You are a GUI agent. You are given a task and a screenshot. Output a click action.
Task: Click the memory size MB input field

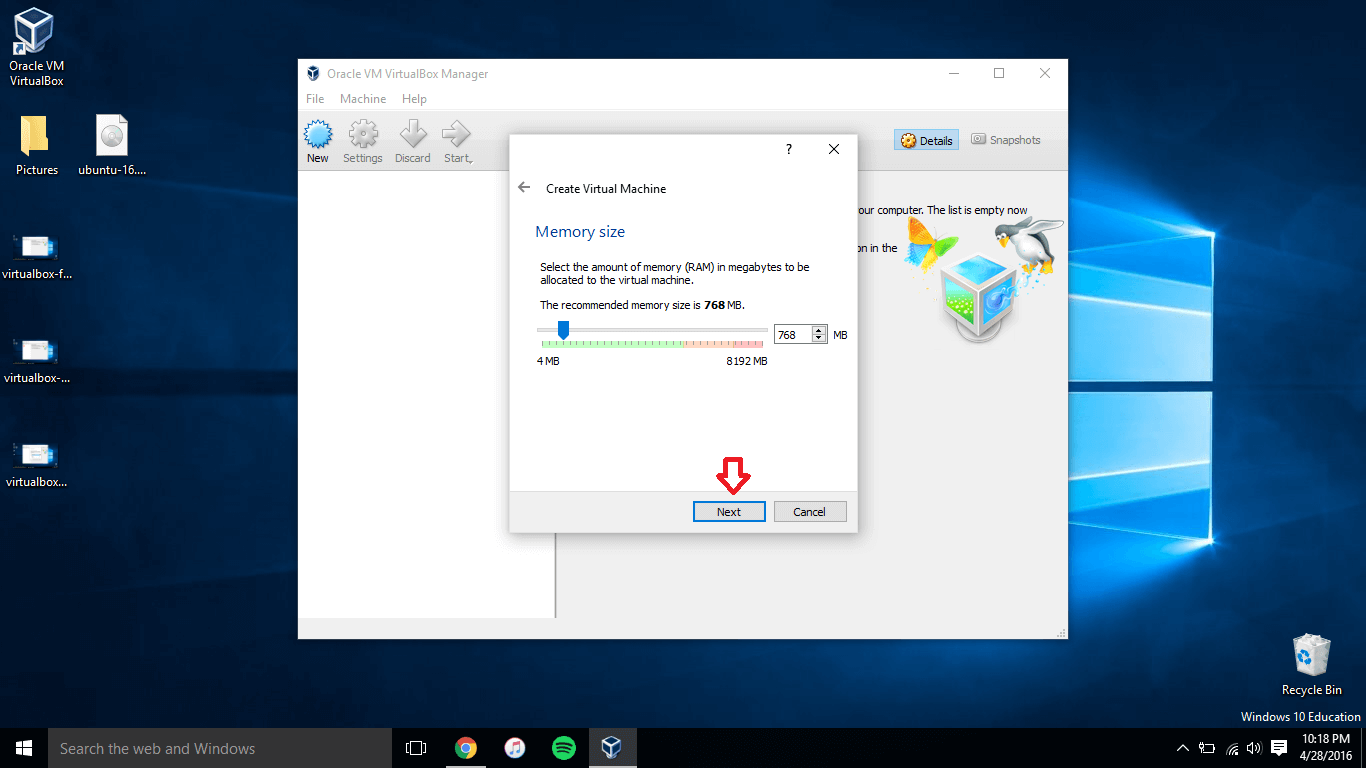click(x=793, y=335)
